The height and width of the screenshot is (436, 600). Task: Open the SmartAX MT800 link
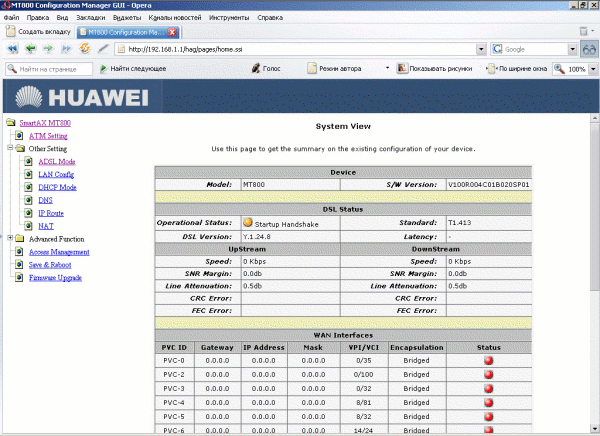[45, 123]
